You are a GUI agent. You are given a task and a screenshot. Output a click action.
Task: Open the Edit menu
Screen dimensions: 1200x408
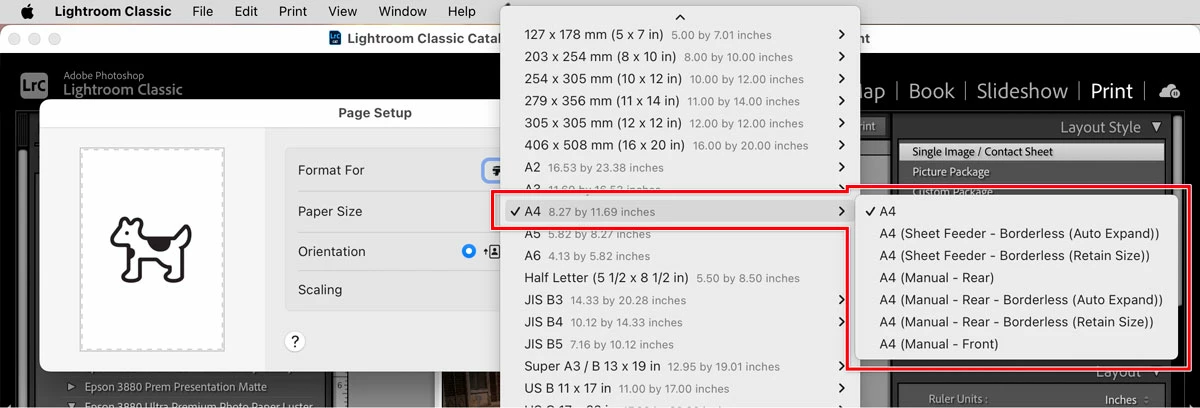(x=246, y=11)
